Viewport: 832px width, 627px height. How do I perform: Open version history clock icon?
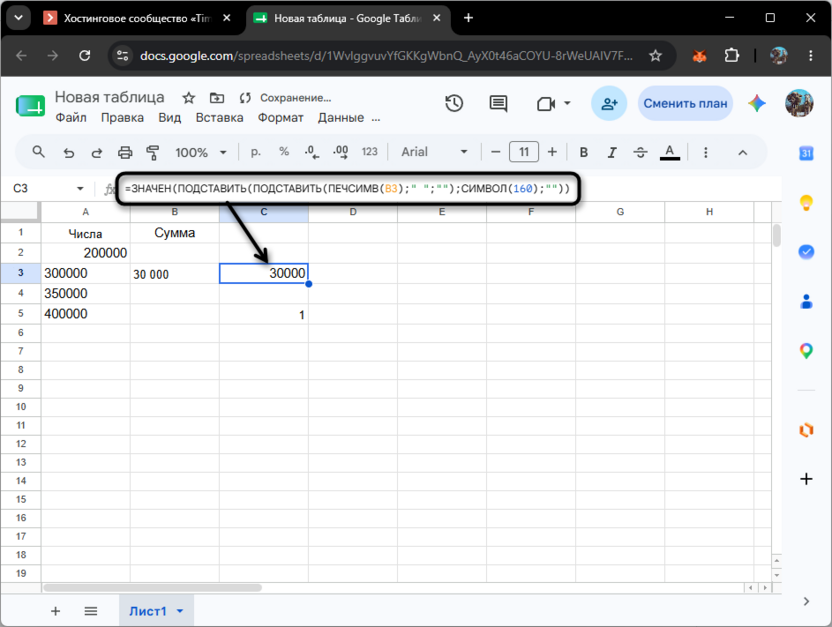click(454, 103)
